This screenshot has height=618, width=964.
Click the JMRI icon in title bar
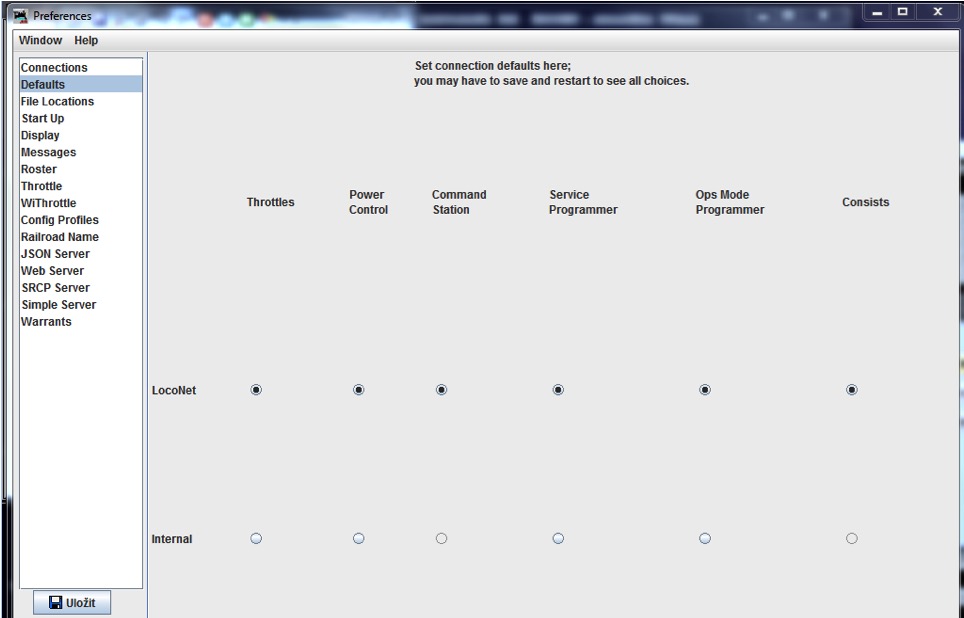tap(20, 16)
